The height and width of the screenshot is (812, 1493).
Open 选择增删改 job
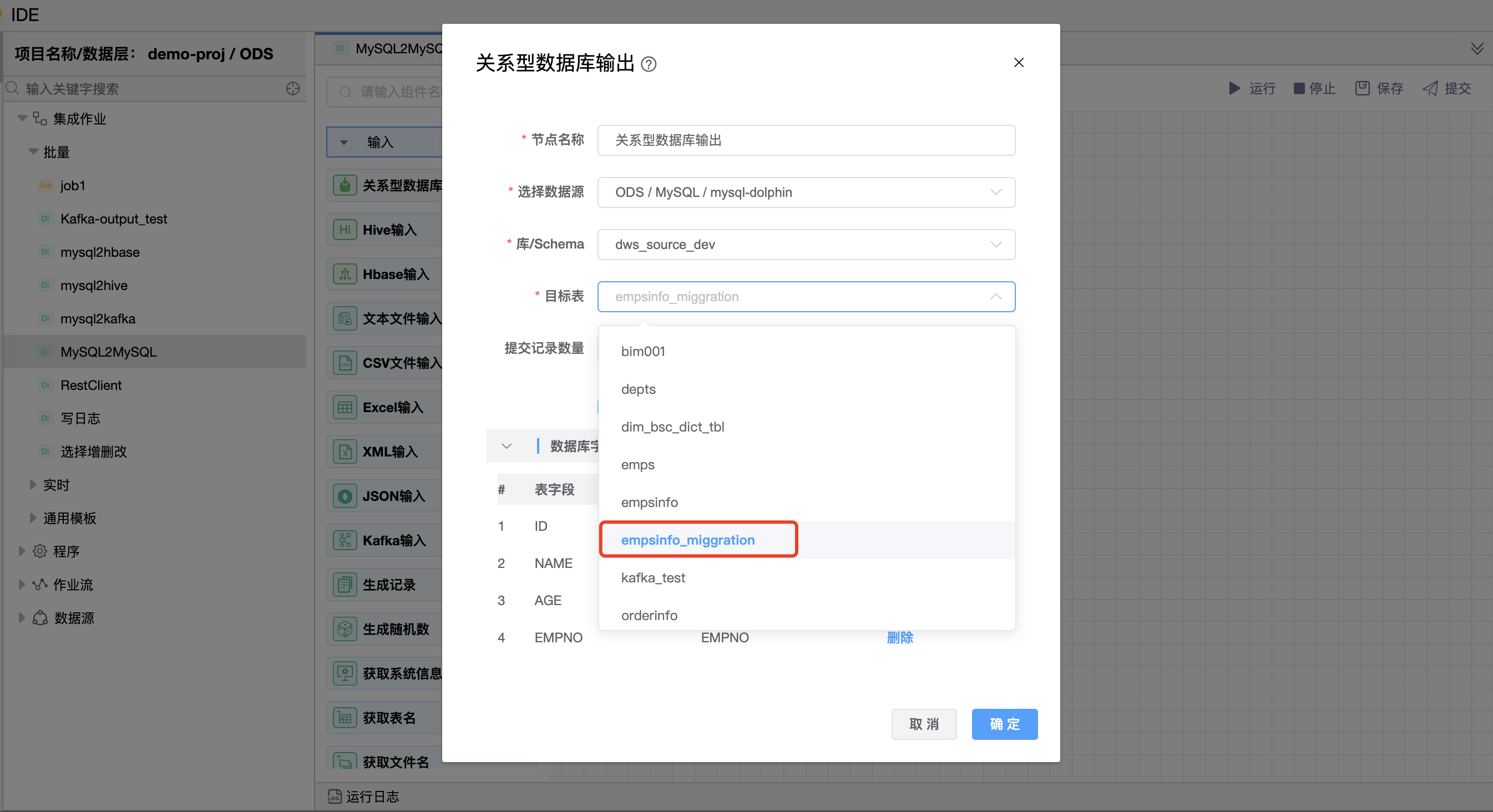click(x=94, y=451)
